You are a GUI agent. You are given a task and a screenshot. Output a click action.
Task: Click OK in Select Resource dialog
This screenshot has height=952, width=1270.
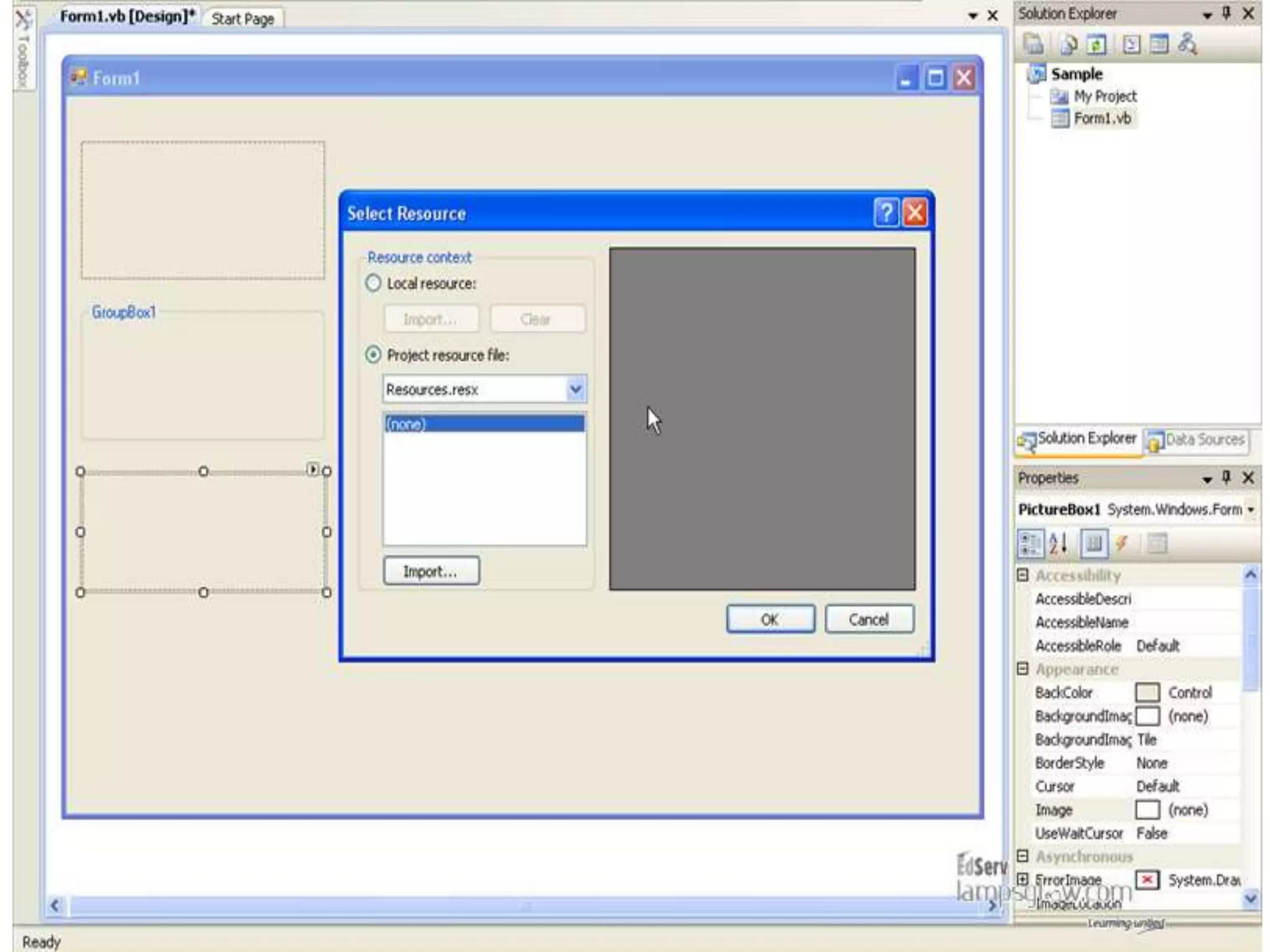click(770, 619)
